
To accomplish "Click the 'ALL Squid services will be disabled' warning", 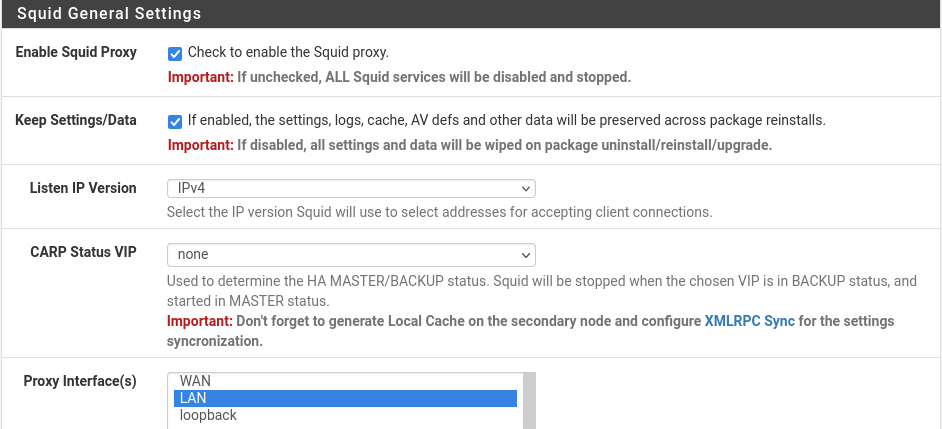I will coord(434,78).
